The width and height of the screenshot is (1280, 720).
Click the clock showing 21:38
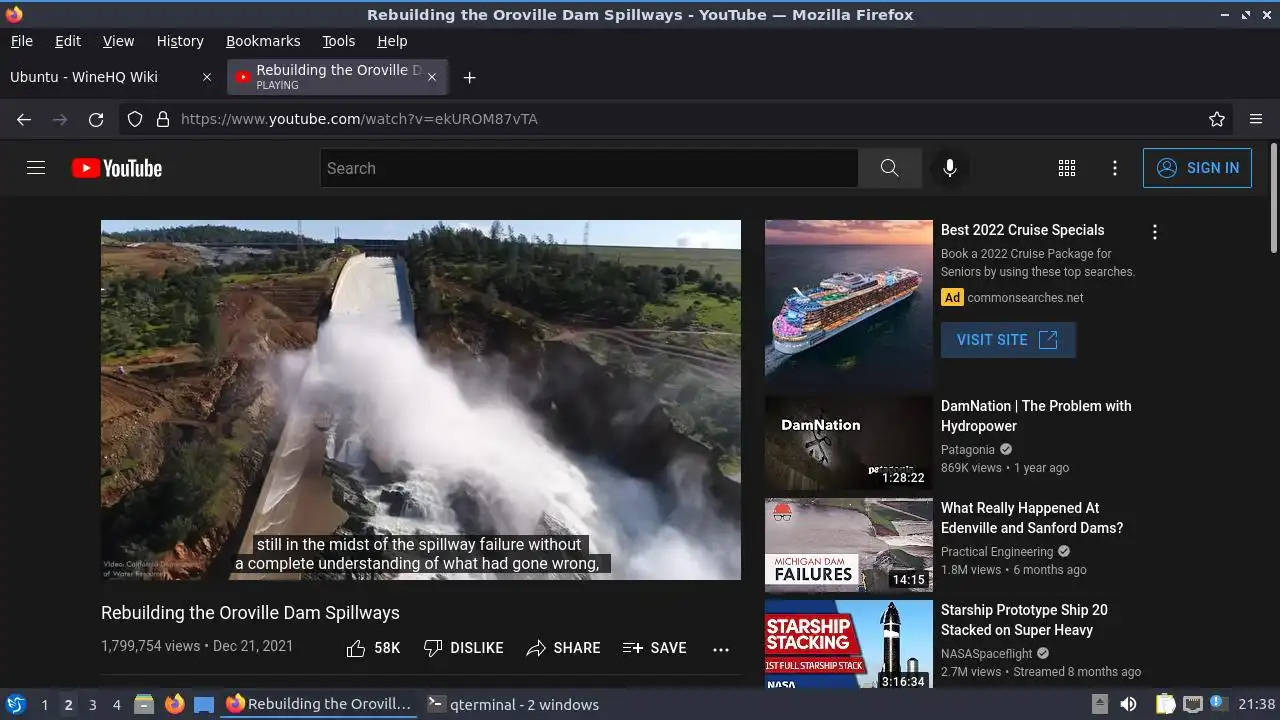pyautogui.click(x=1257, y=704)
